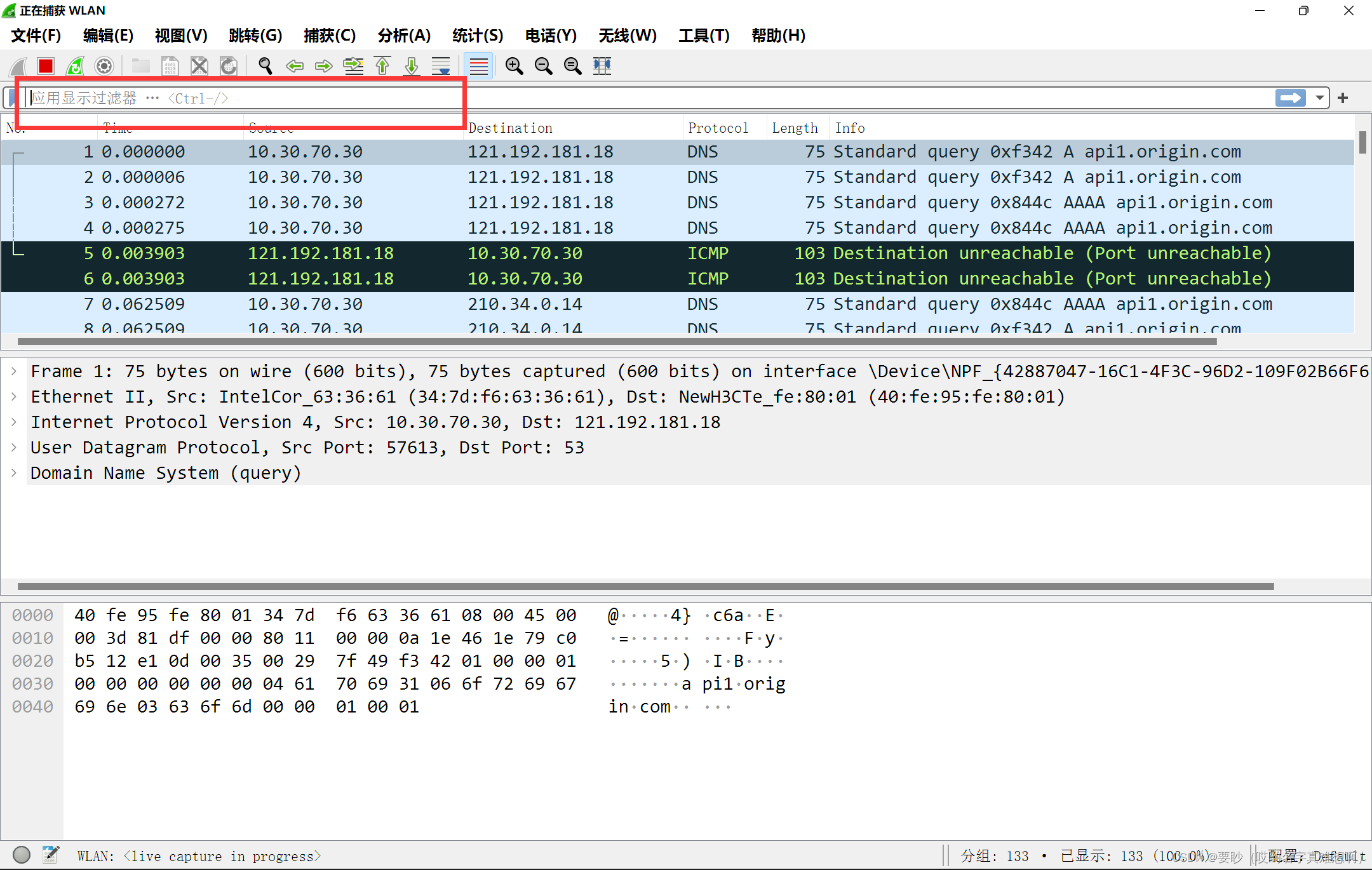Viewport: 1372px width, 870px height.
Task: Open display filter history dropdown
Action: point(1320,98)
